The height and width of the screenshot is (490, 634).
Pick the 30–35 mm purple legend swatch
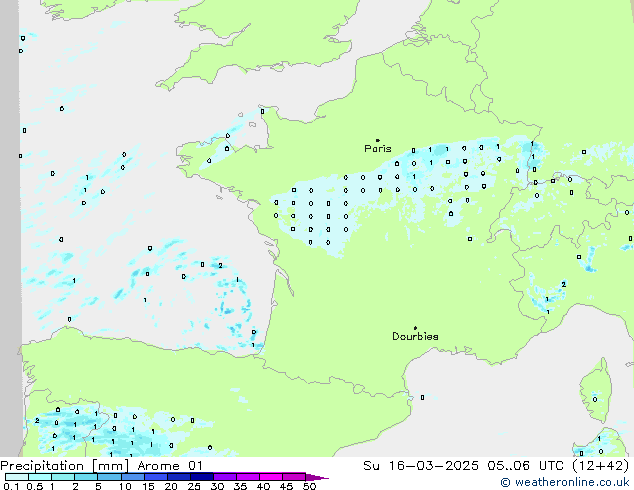coord(224,477)
